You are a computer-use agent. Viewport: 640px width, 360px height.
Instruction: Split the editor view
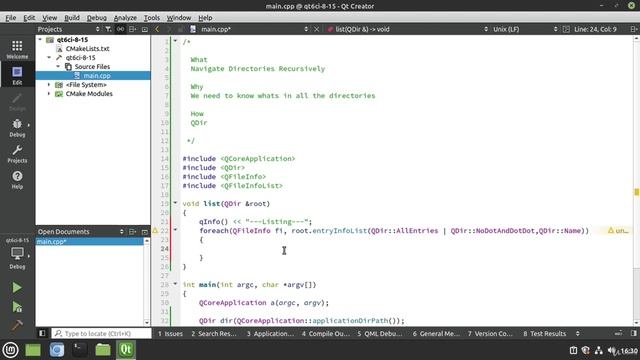click(633, 29)
